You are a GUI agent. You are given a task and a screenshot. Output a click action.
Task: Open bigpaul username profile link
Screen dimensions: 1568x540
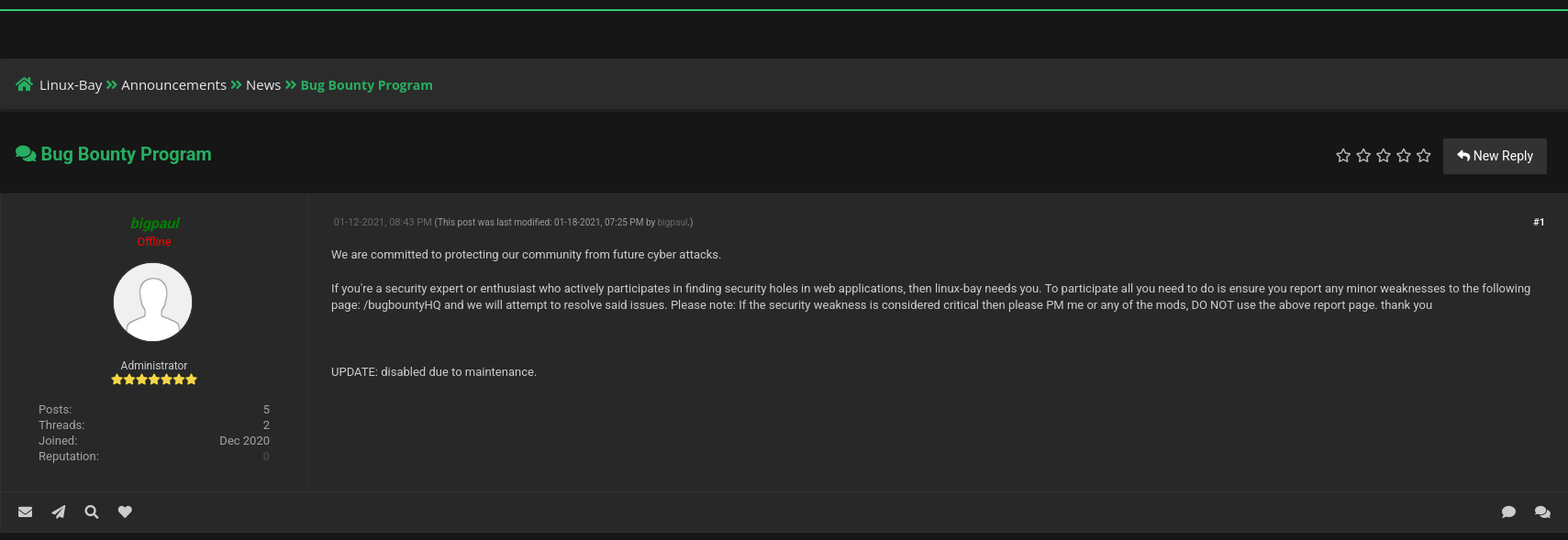[x=154, y=224]
